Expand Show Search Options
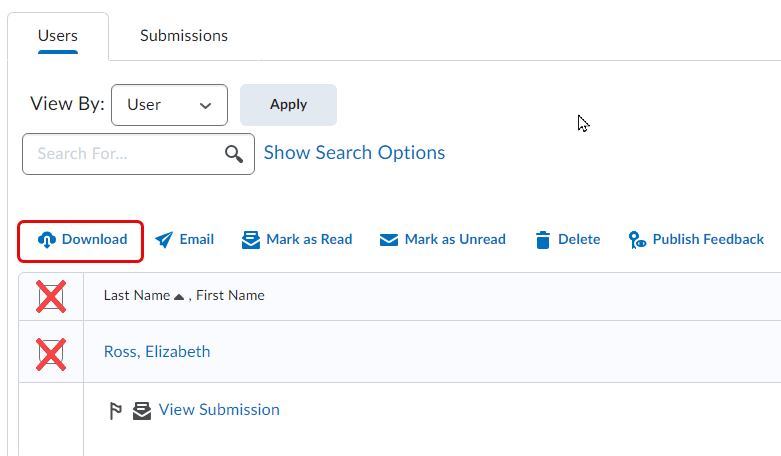Screen dimensions: 781x456 pyautogui.click(x=354, y=153)
